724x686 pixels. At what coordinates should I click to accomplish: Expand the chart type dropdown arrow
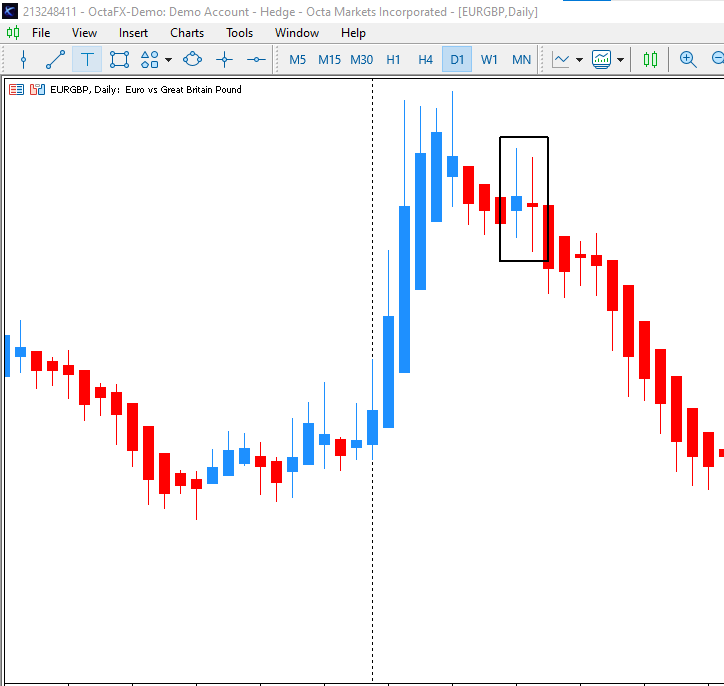tap(579, 60)
